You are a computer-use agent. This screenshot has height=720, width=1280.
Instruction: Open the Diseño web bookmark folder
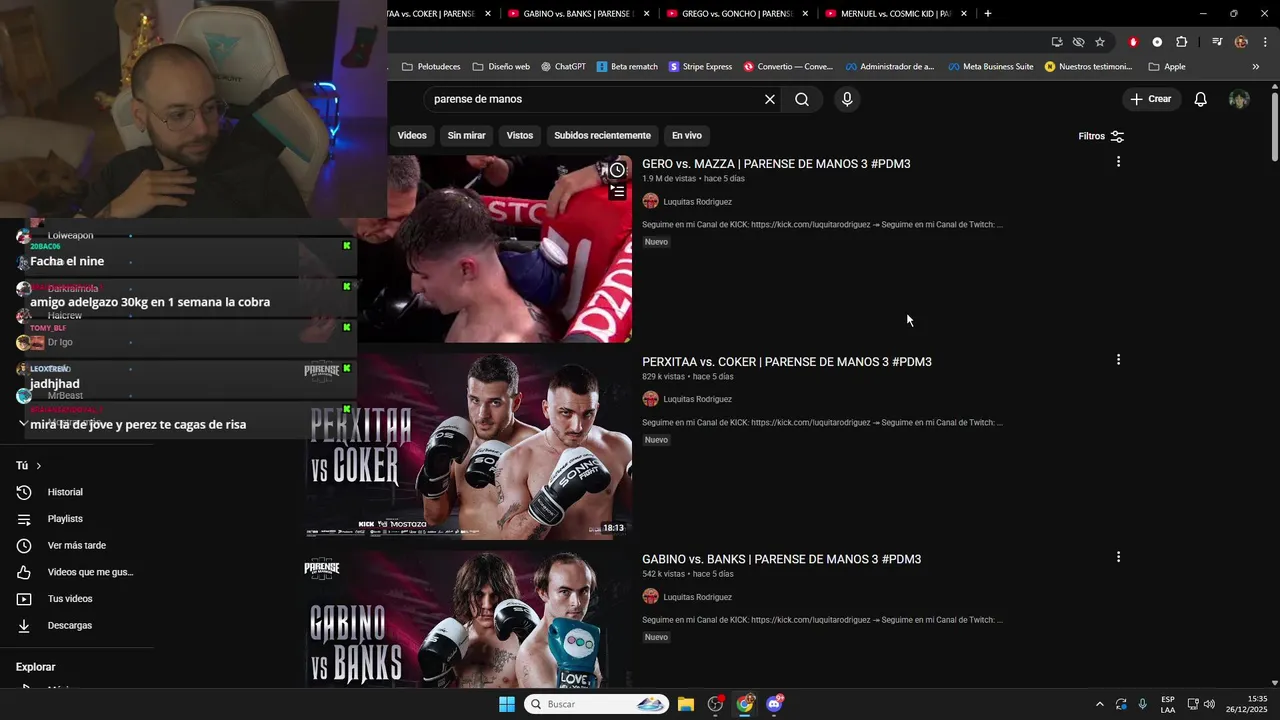pos(501,67)
